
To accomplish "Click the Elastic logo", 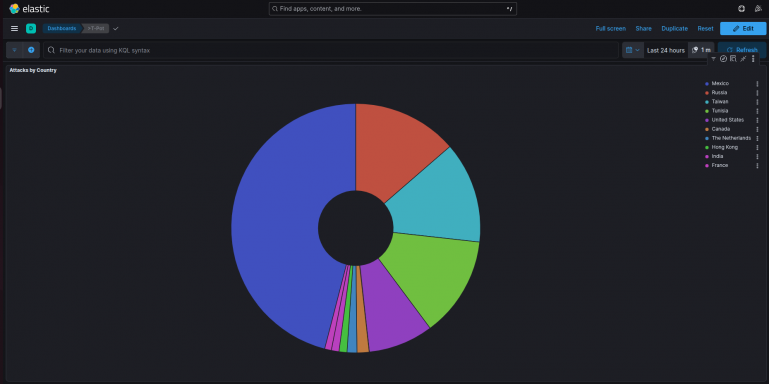I will click(x=29, y=9).
